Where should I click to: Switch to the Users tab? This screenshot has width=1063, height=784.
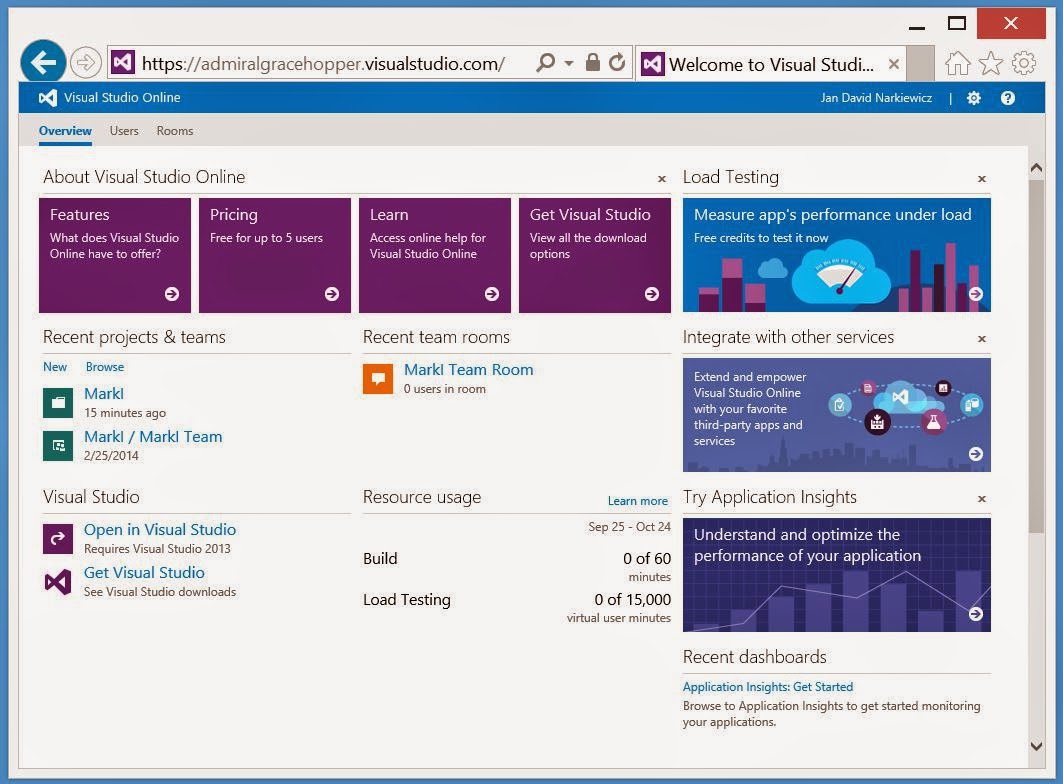124,131
